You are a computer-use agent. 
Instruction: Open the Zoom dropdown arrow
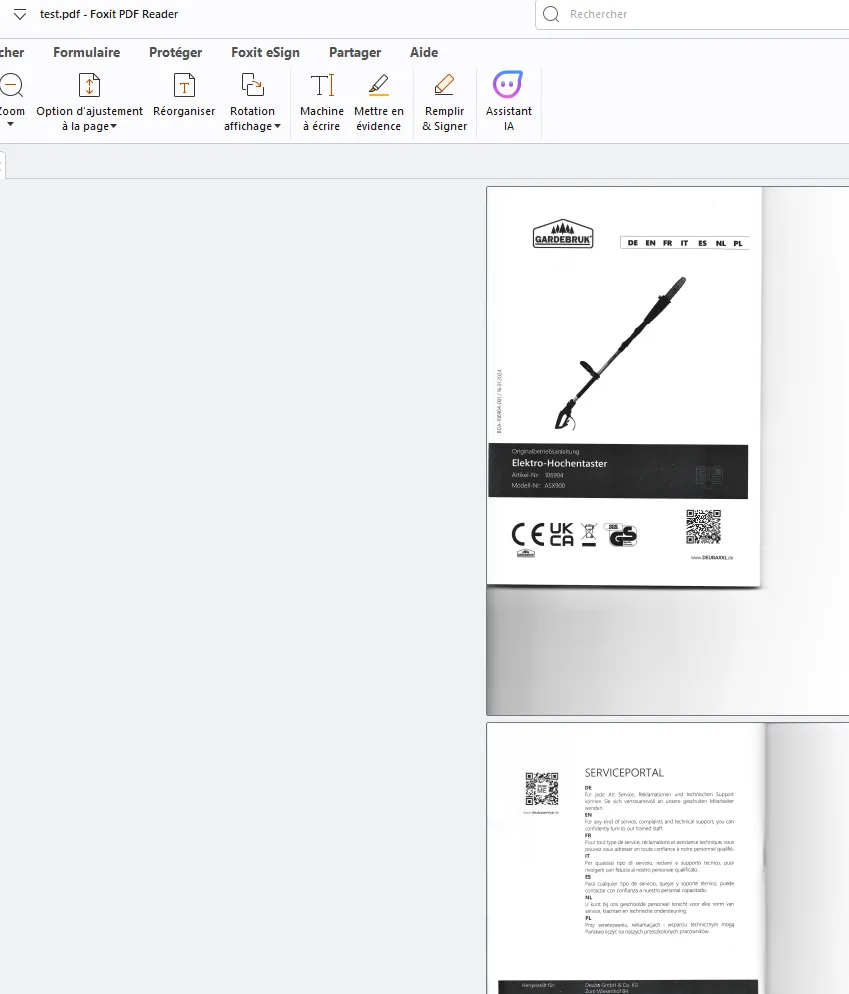coord(10,124)
